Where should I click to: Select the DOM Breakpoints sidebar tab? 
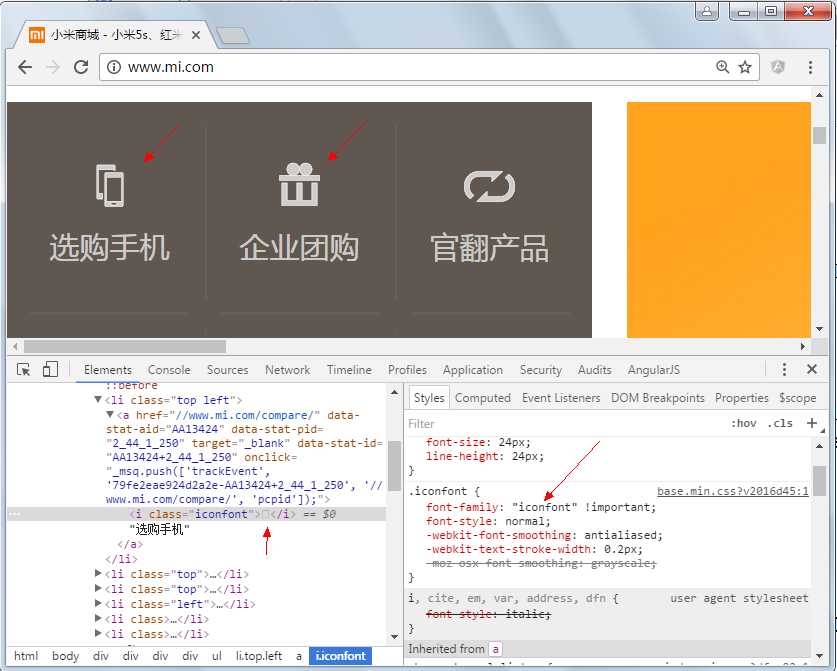pos(658,398)
